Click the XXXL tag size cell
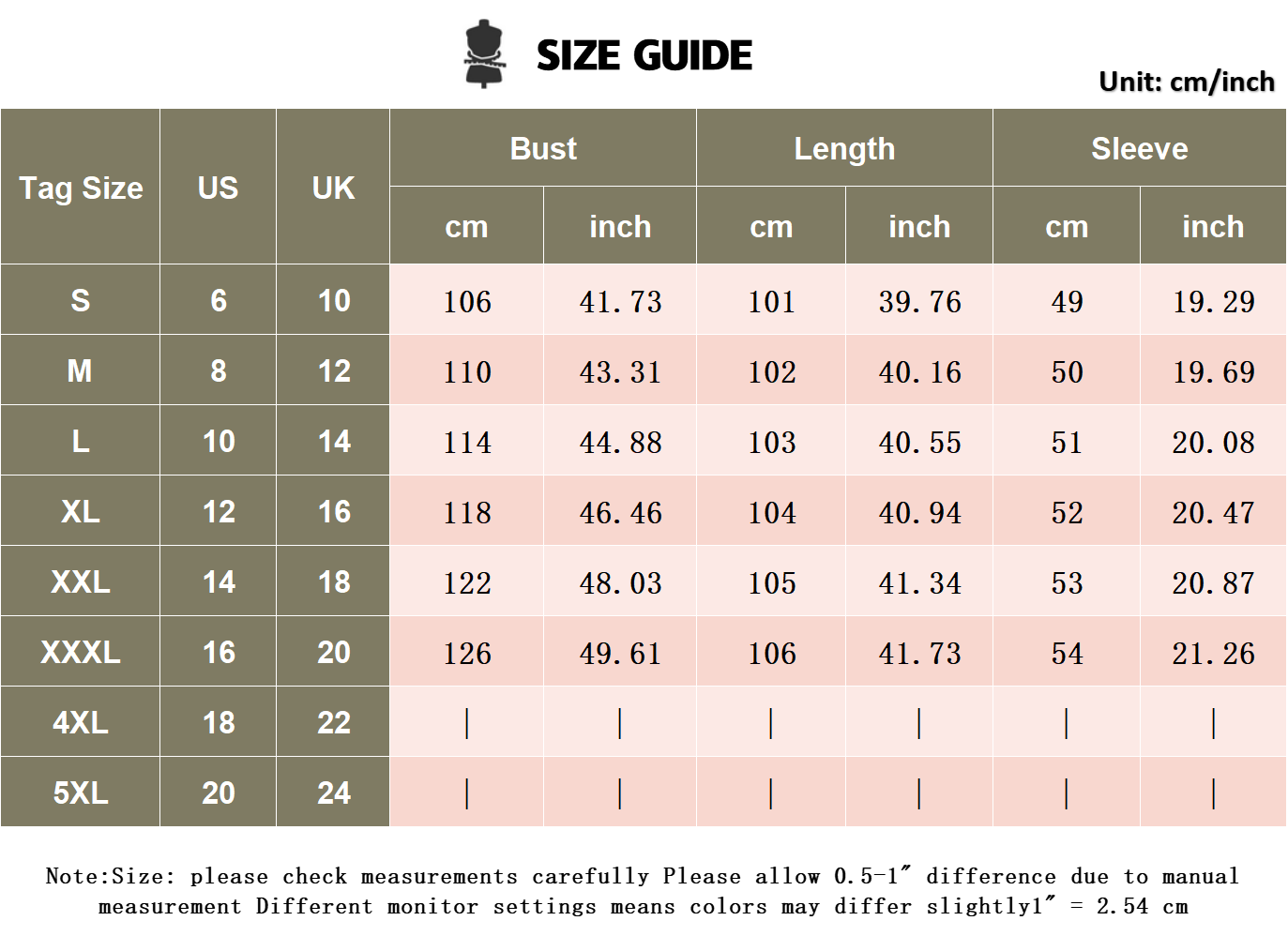1288x951 pixels. pos(81,652)
